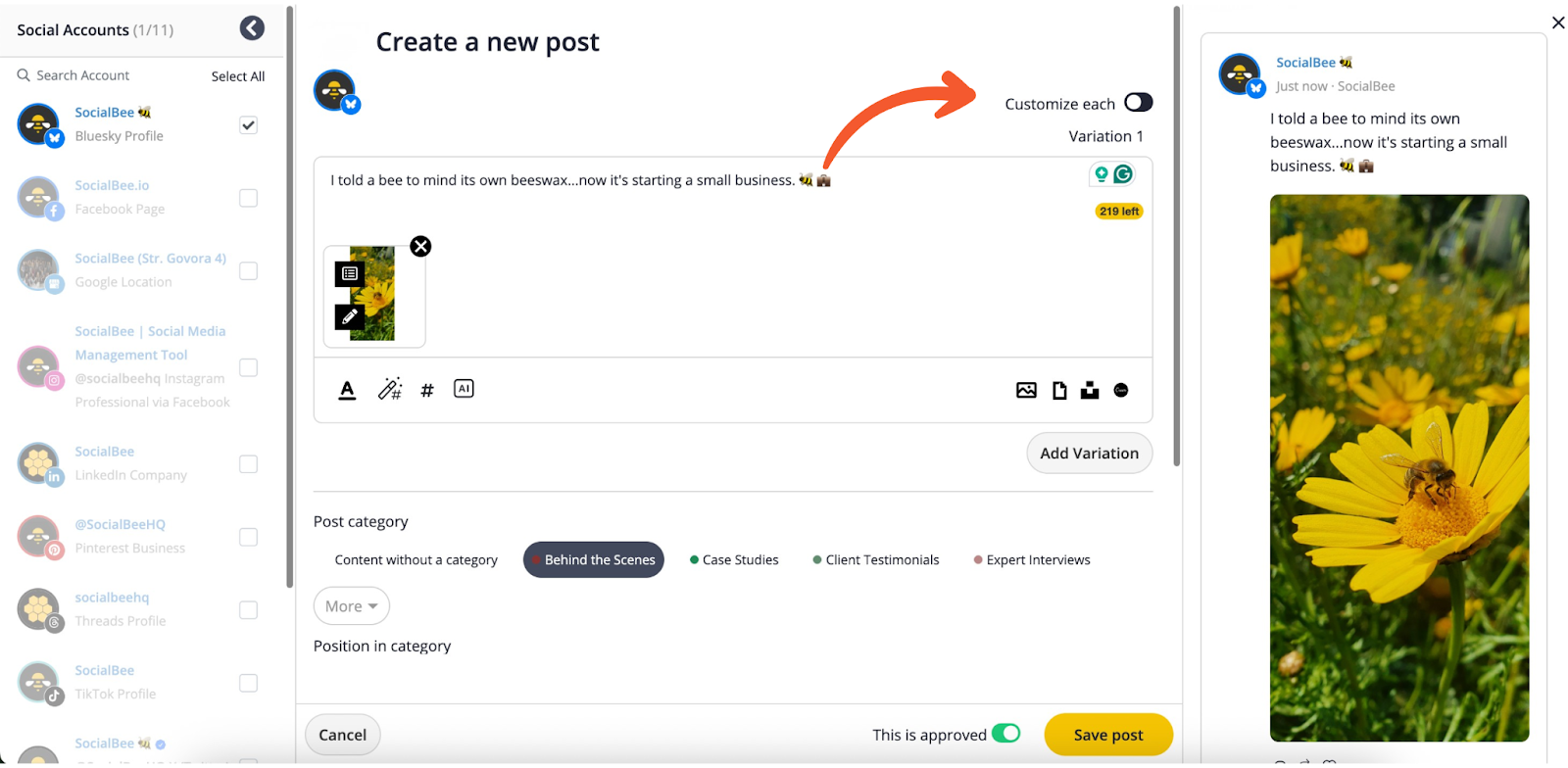The image size is (1568, 768).
Task: Launch the AI post generator icon
Action: click(464, 389)
